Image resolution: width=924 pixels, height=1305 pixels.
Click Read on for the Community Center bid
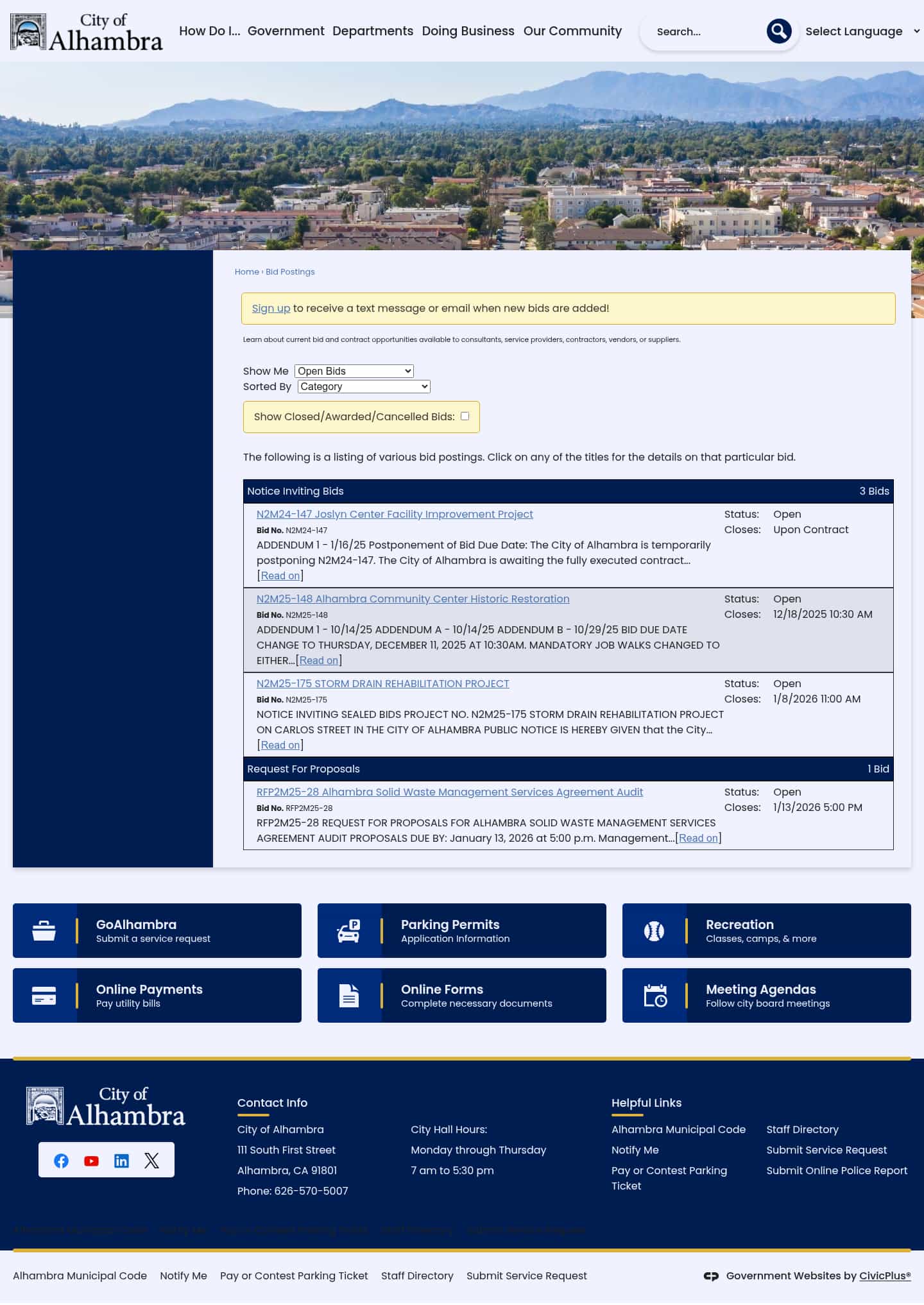click(x=319, y=660)
